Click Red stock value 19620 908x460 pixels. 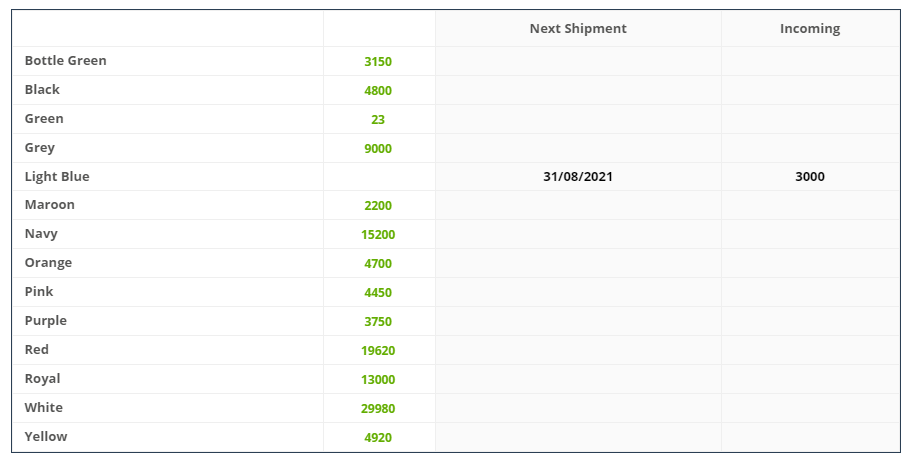378,351
